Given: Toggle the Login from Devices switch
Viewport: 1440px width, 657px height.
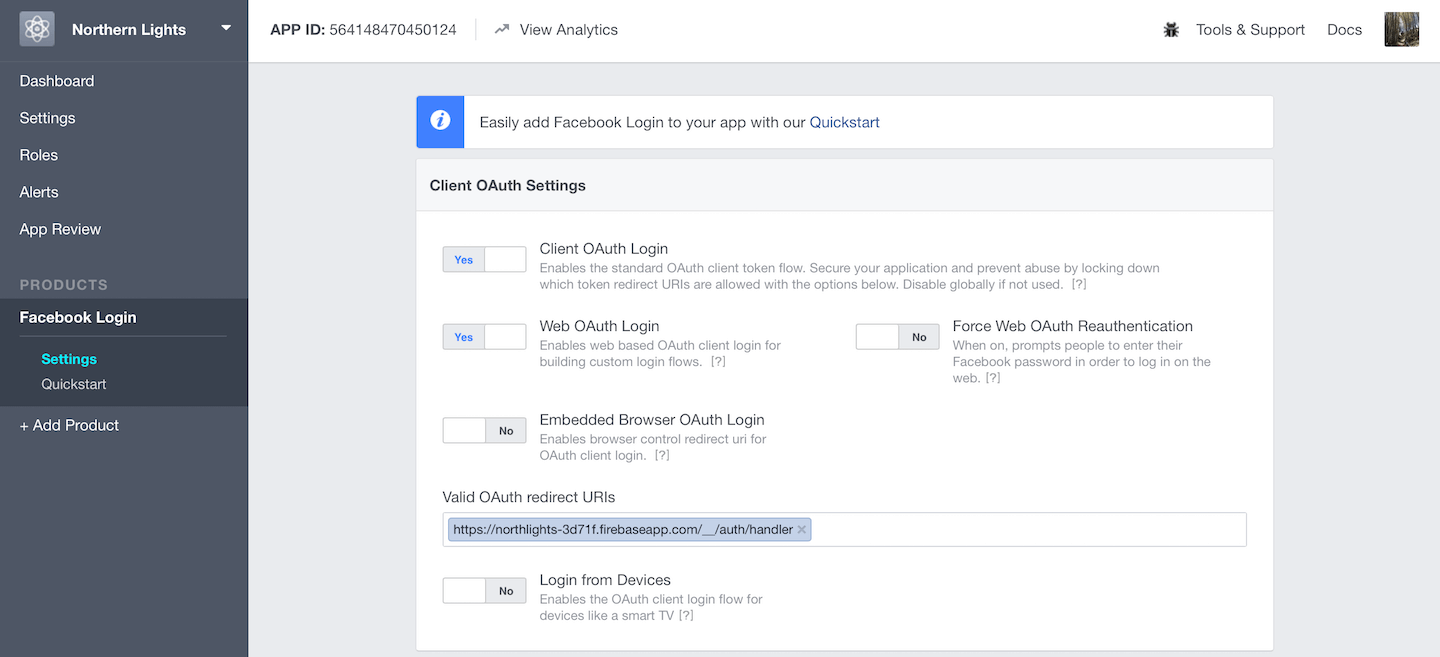Looking at the screenshot, I should click(x=484, y=591).
